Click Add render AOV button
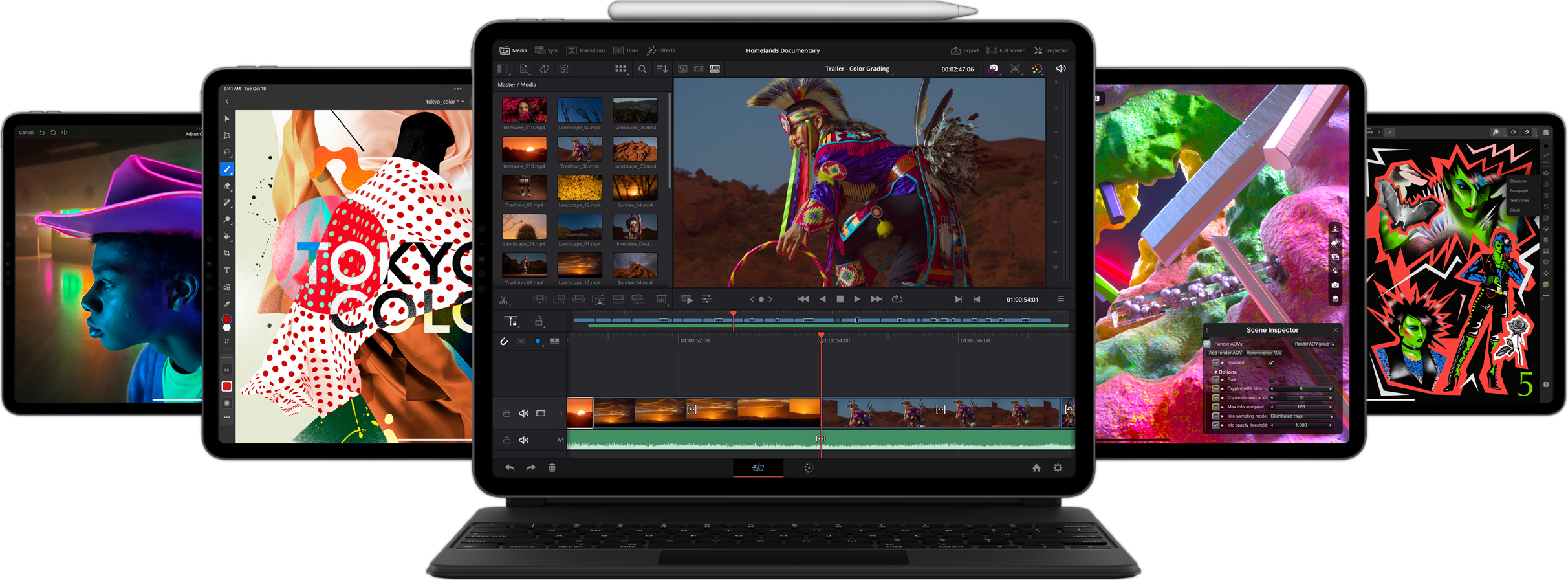The image size is (1568, 580). coord(1225,353)
